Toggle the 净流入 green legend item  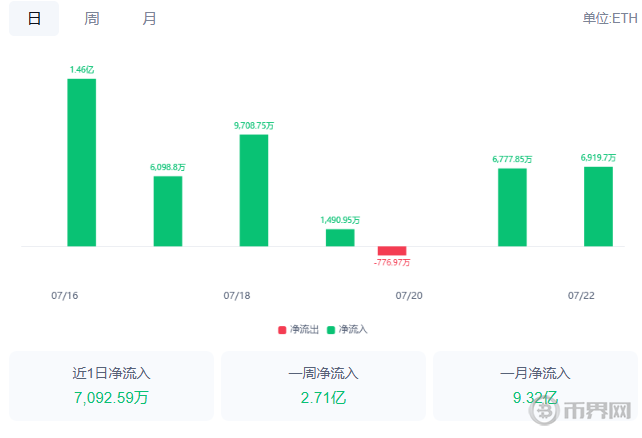click(x=347, y=330)
